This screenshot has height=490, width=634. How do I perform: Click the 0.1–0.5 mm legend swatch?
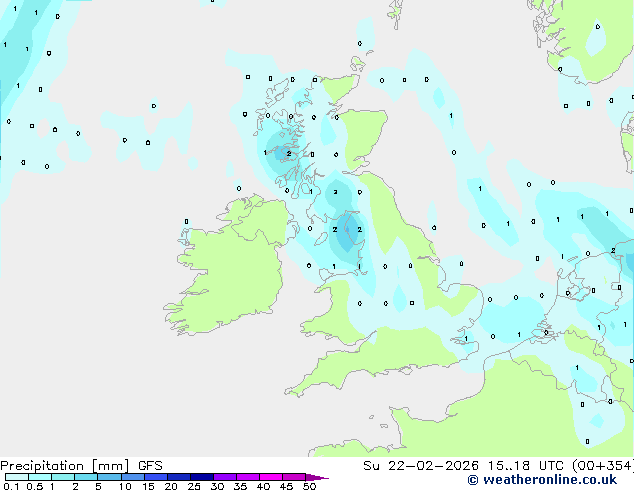pyautogui.click(x=17, y=477)
